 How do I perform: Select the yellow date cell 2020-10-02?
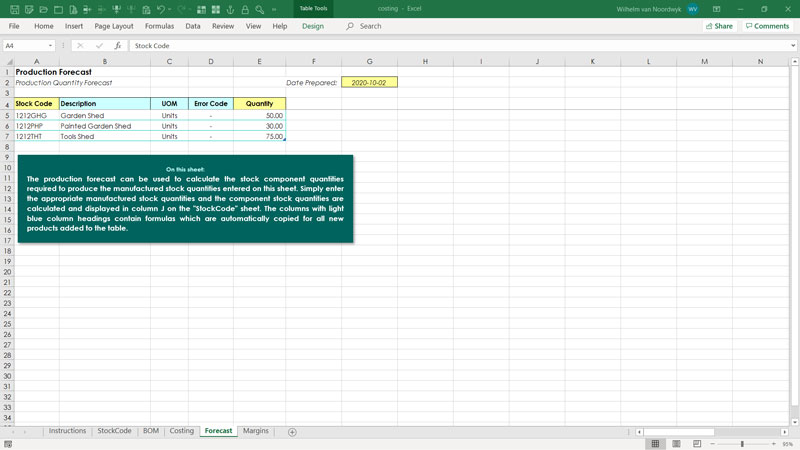pos(369,82)
